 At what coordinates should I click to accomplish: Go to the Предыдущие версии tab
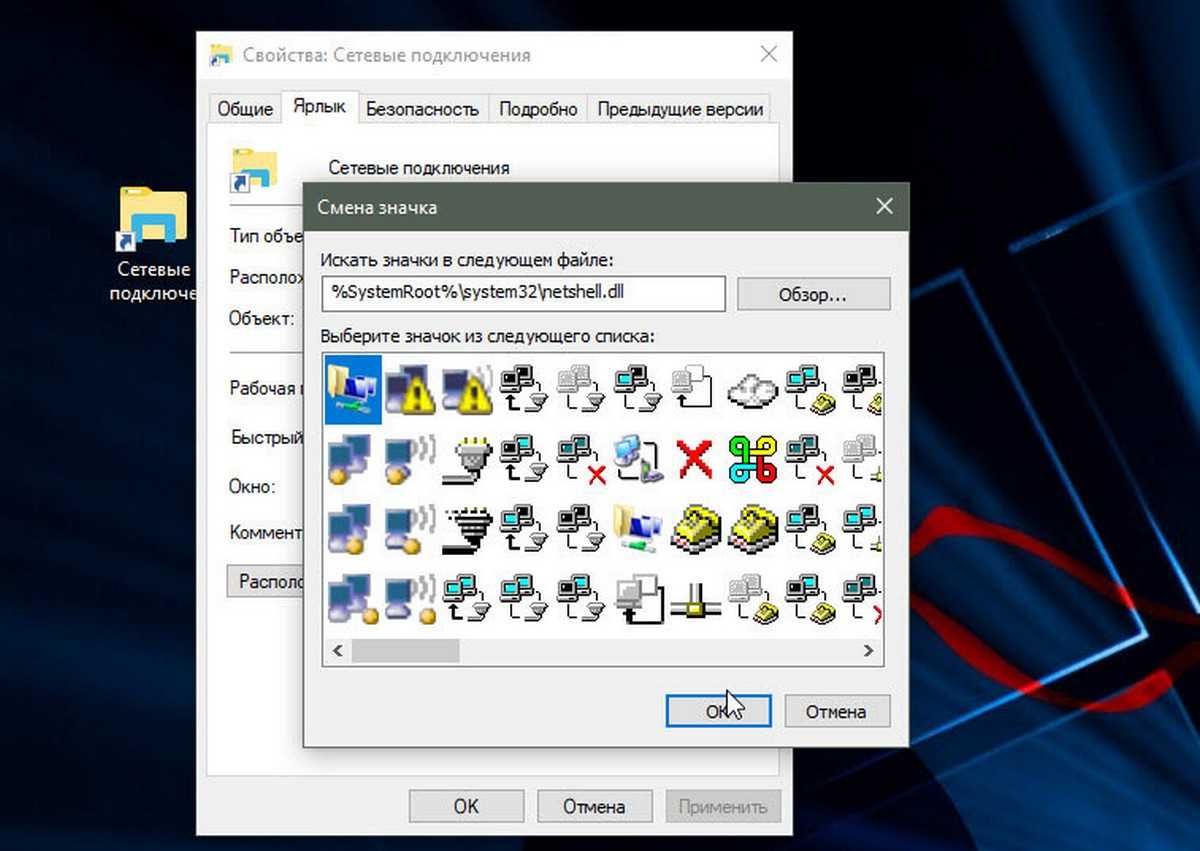[x=680, y=109]
